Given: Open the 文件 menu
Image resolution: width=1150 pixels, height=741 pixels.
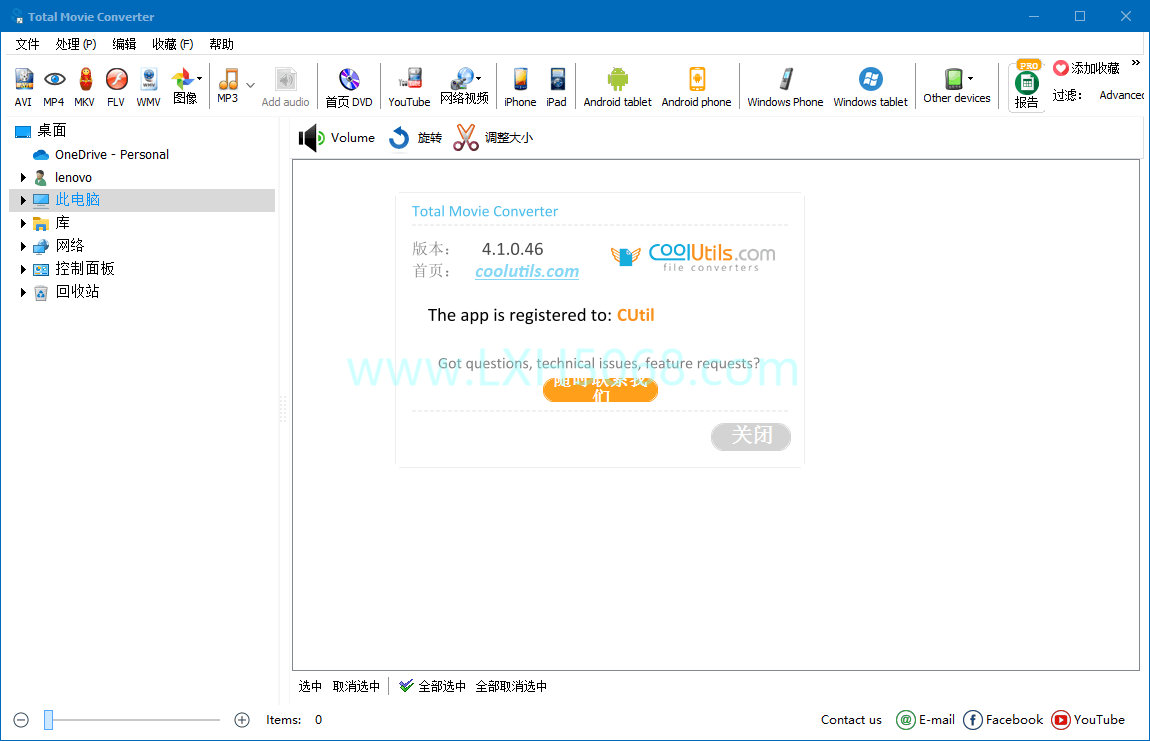Looking at the screenshot, I should coord(27,44).
